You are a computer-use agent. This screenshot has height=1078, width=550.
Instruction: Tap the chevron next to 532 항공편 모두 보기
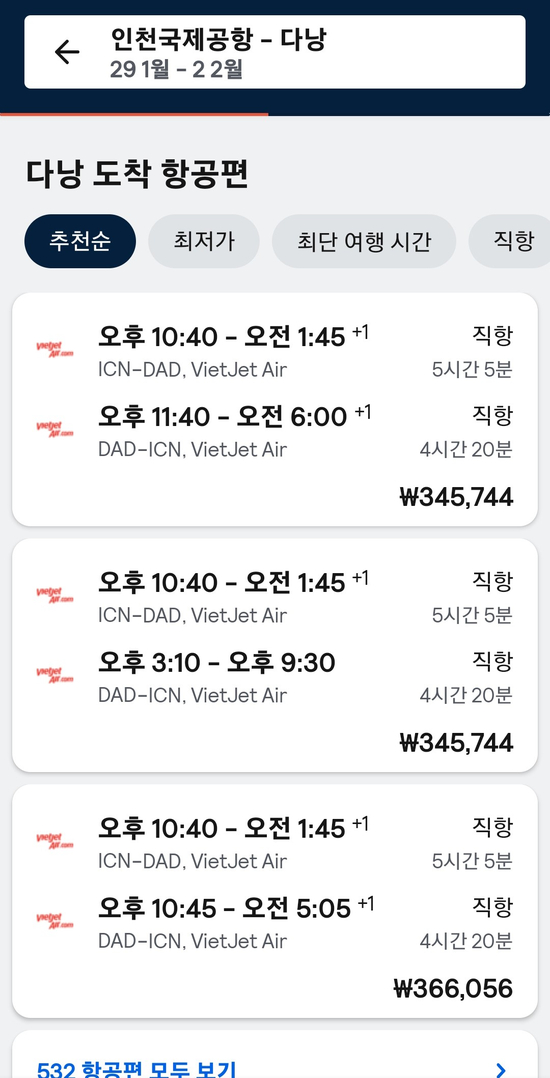tap(500, 1069)
